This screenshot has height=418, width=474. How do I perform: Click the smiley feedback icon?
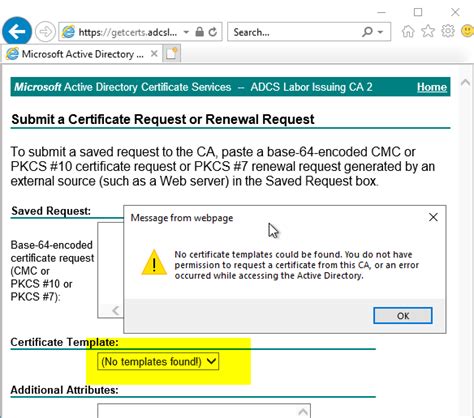point(467,31)
